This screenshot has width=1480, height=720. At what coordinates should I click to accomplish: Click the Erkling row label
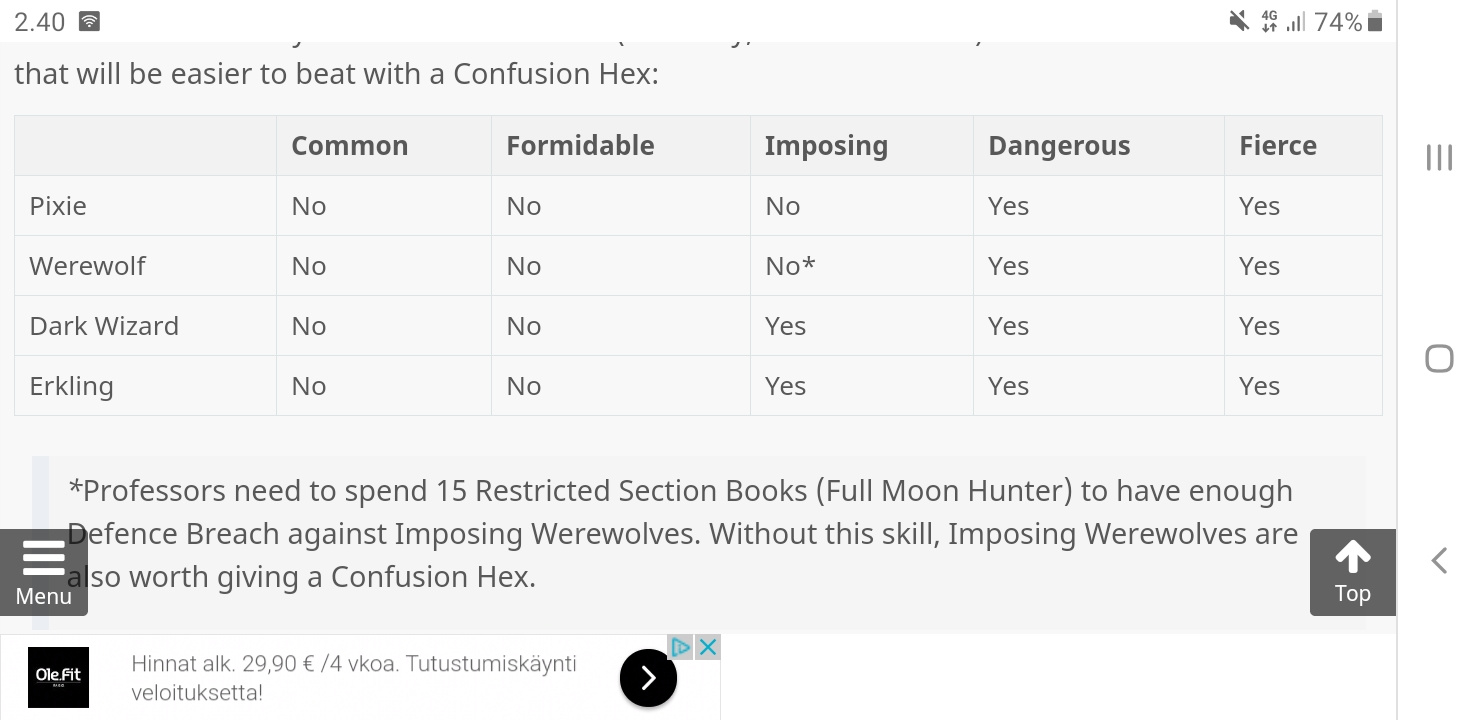tap(71, 386)
